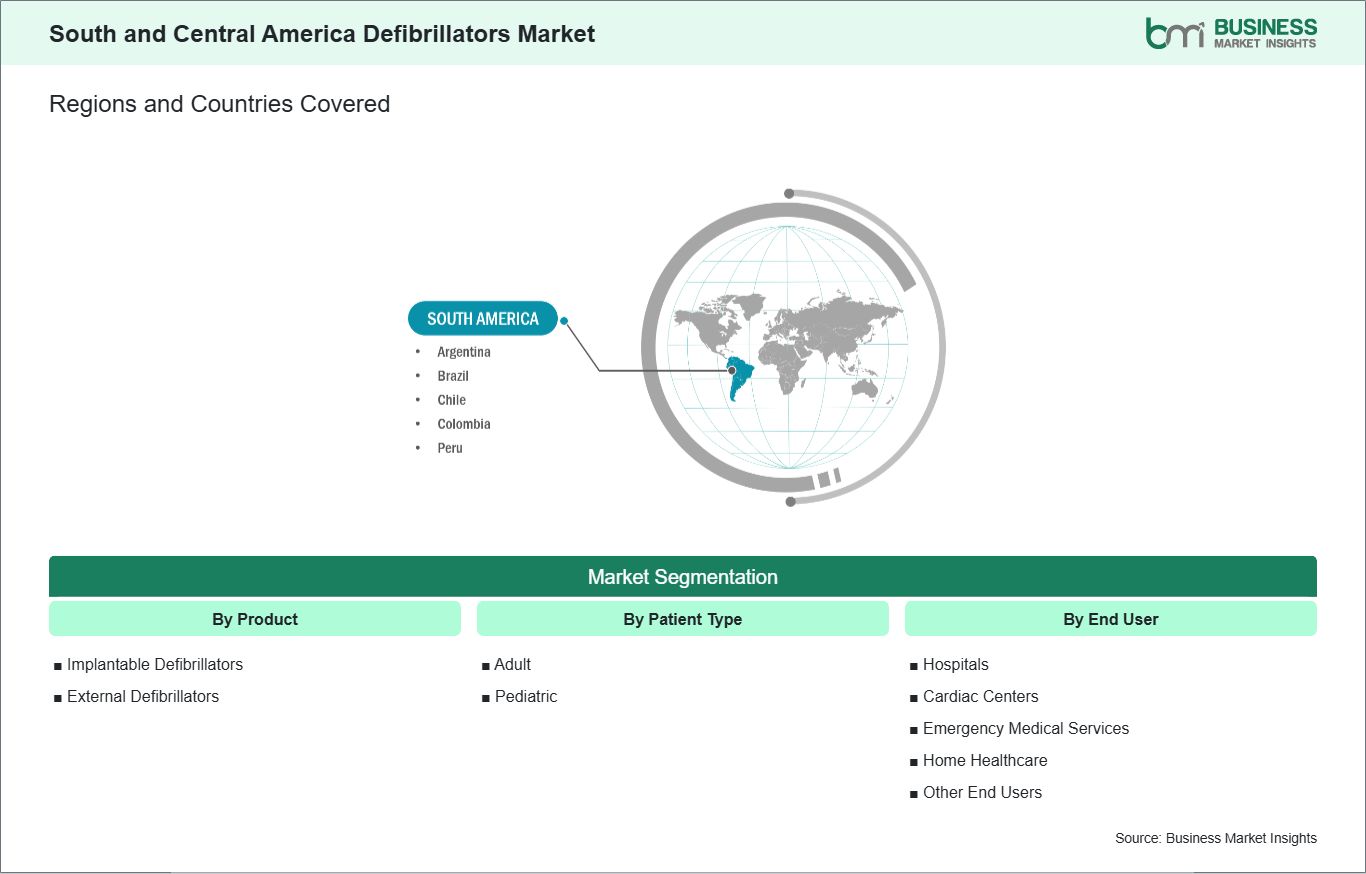Click Colombia in the country list
This screenshot has width=1366, height=874.
click(464, 424)
